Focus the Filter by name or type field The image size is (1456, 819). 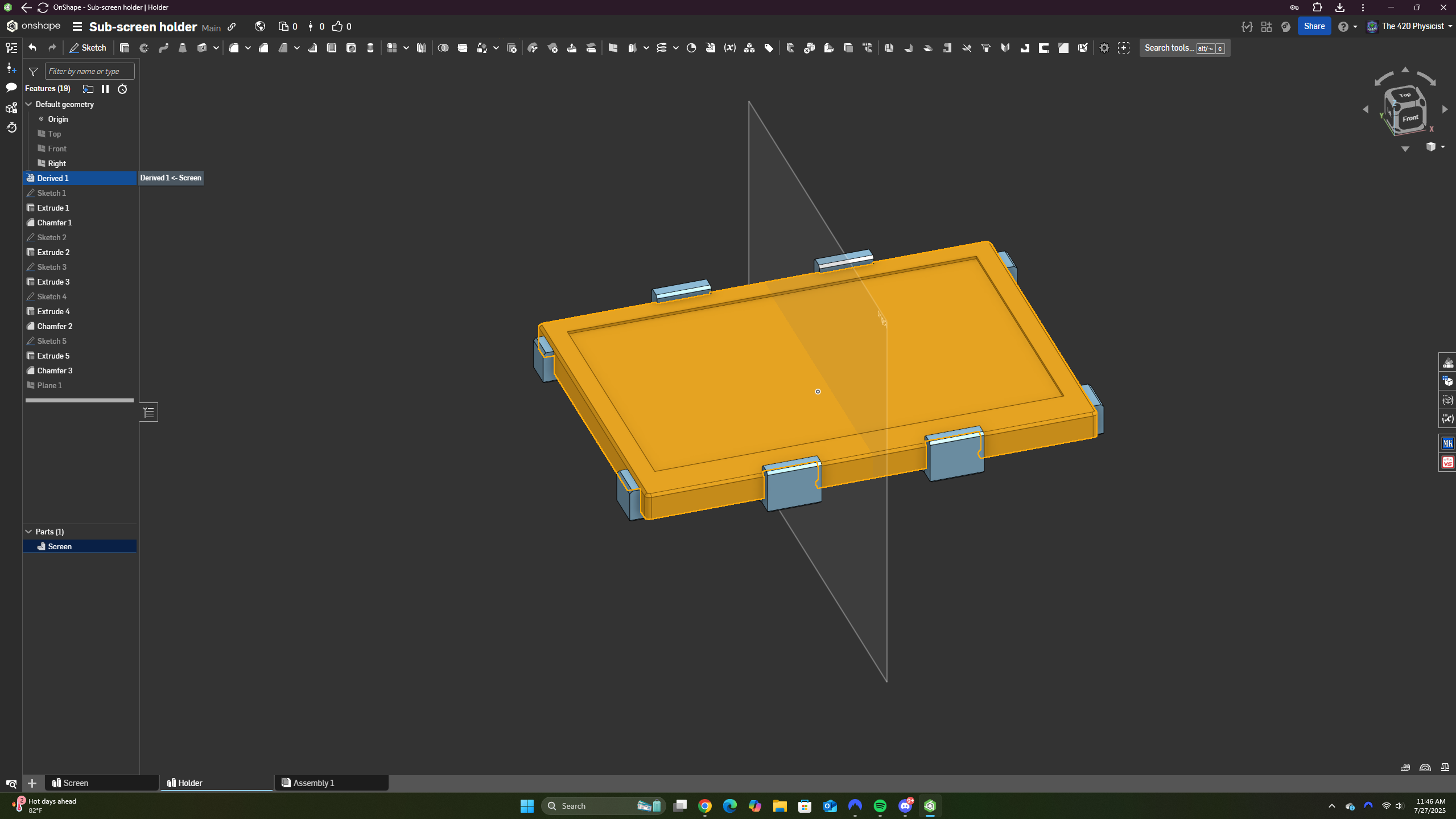click(x=90, y=71)
